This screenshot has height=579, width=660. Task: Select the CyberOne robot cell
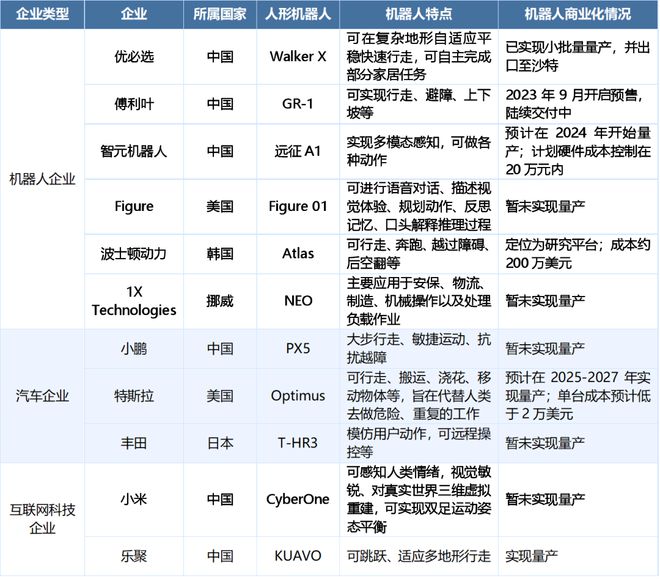(298, 499)
